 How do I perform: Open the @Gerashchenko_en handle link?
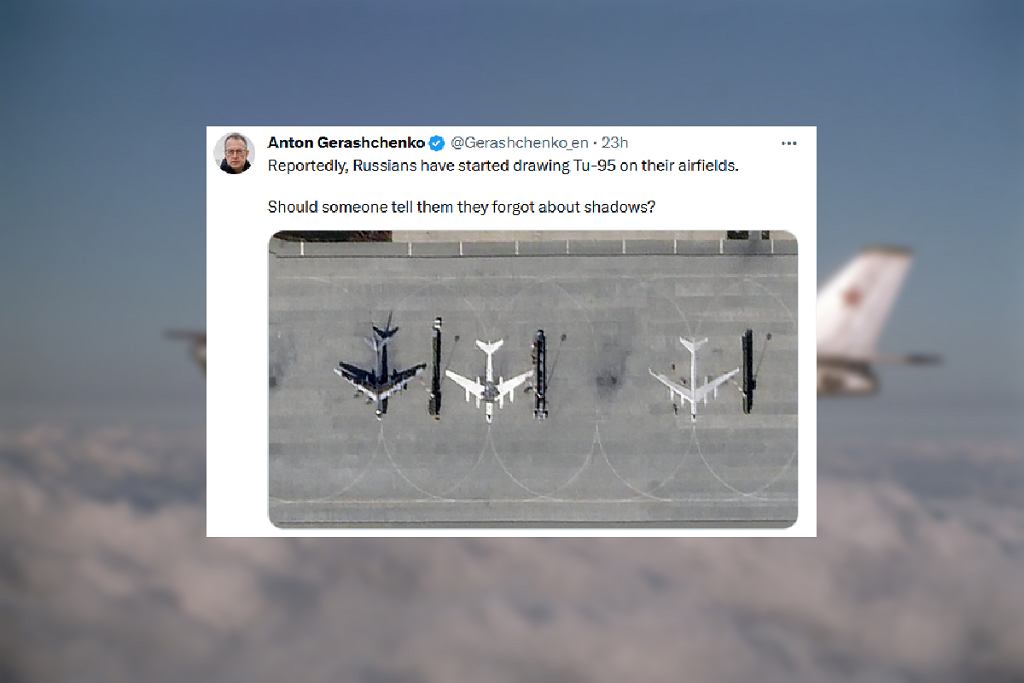tap(519, 142)
